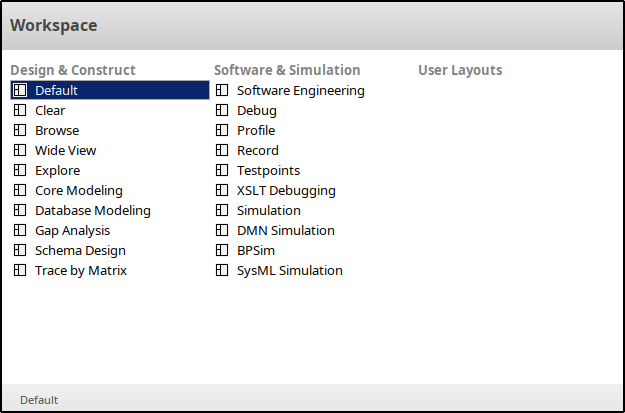This screenshot has height=413, width=625.
Task: Click the layout icon next to Debug
Action: [x=222, y=110]
